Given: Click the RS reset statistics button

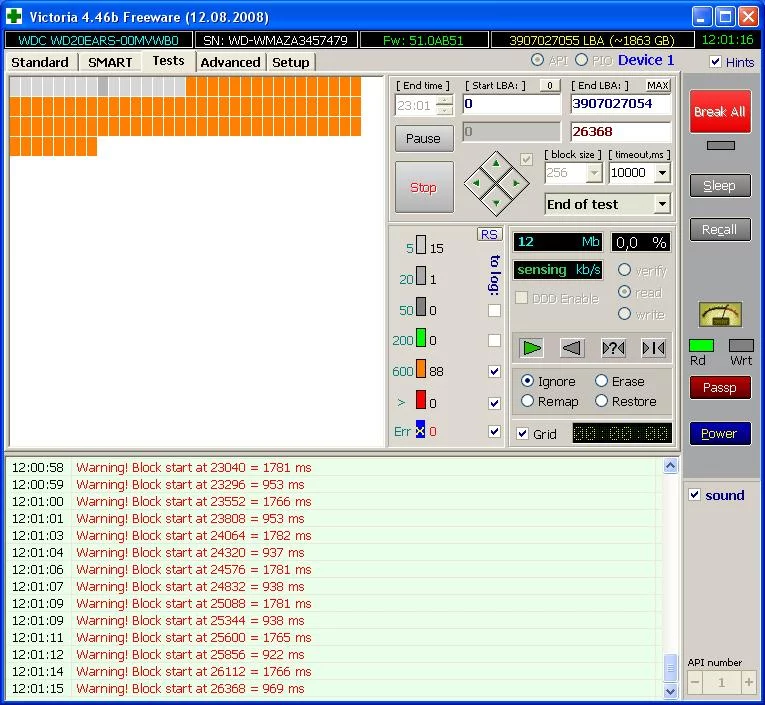Looking at the screenshot, I should click(x=489, y=234).
